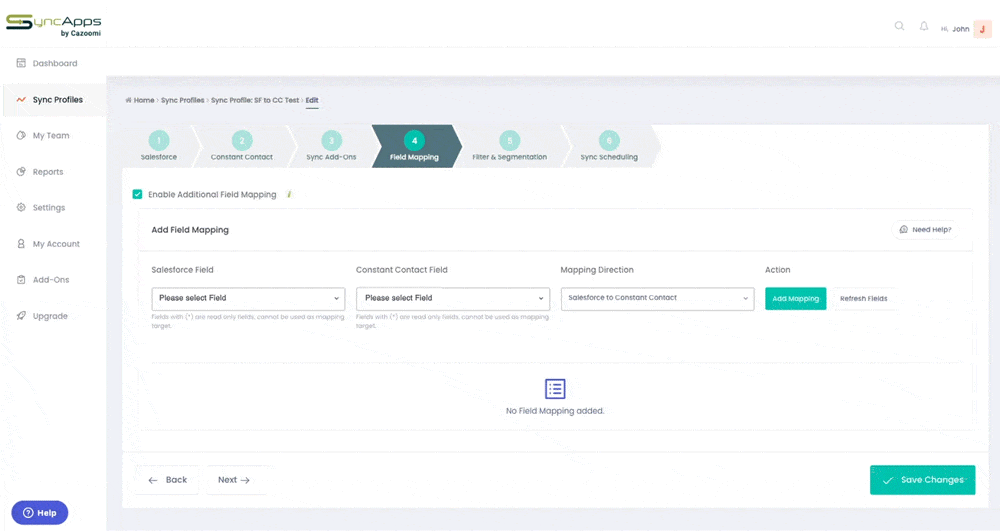Open the Mapping Direction dropdown

(x=658, y=298)
